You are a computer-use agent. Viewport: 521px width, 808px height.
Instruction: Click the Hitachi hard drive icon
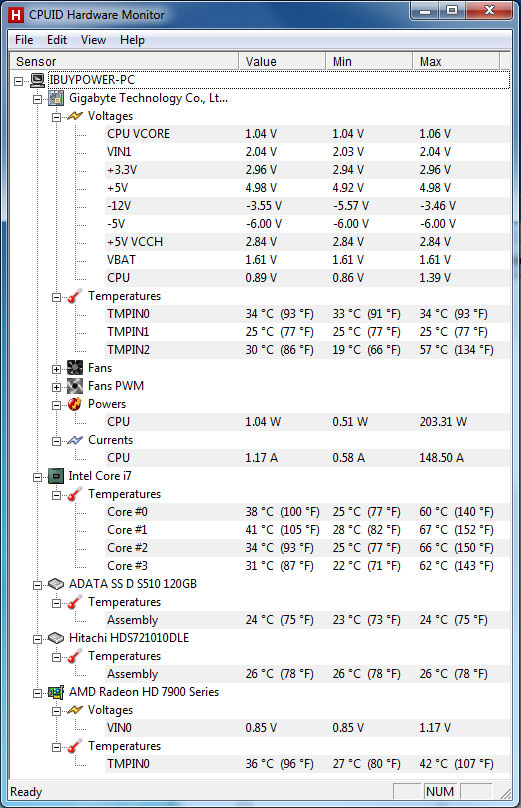(56, 638)
